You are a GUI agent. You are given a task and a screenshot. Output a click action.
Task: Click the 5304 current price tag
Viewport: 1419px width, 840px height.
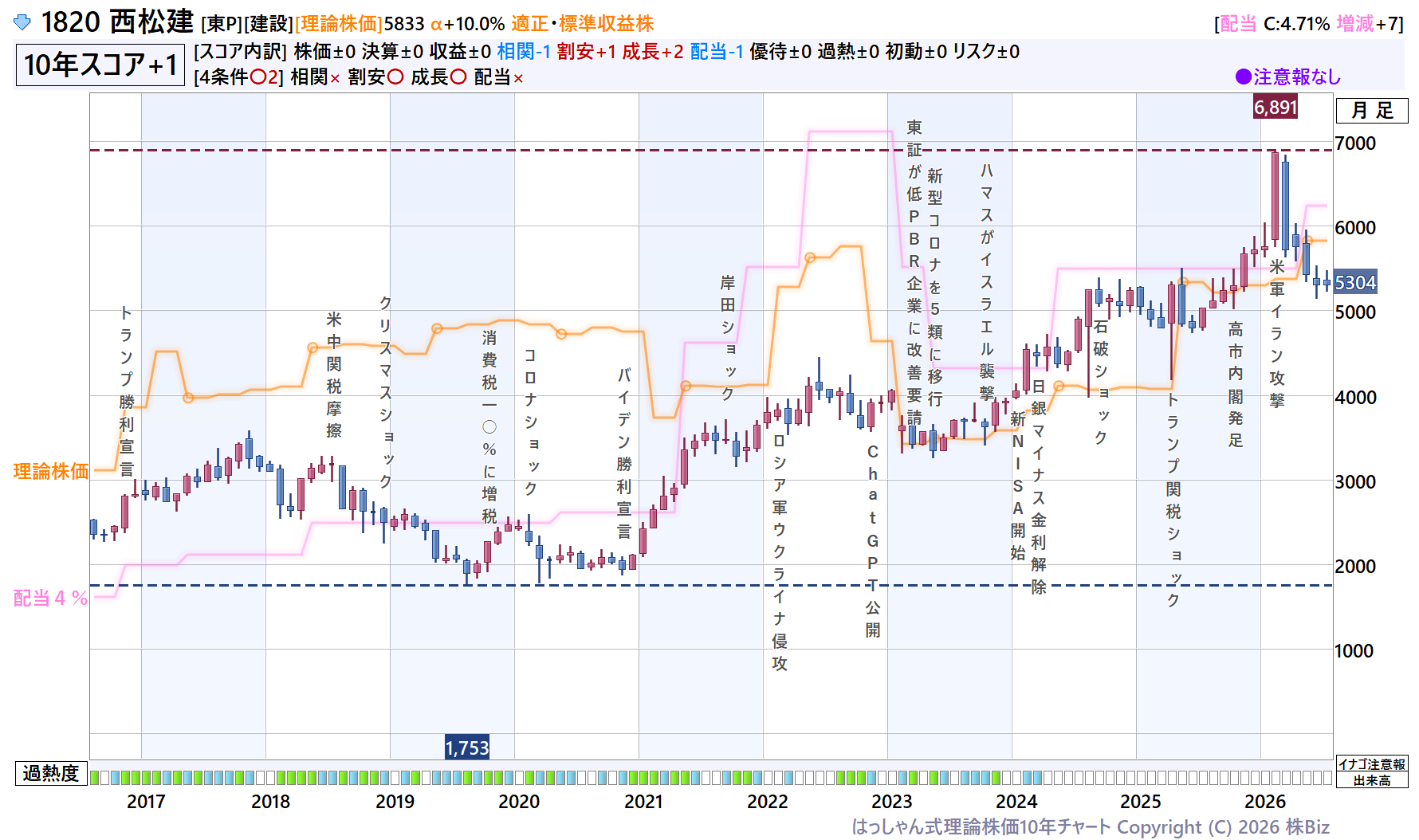point(1355,282)
